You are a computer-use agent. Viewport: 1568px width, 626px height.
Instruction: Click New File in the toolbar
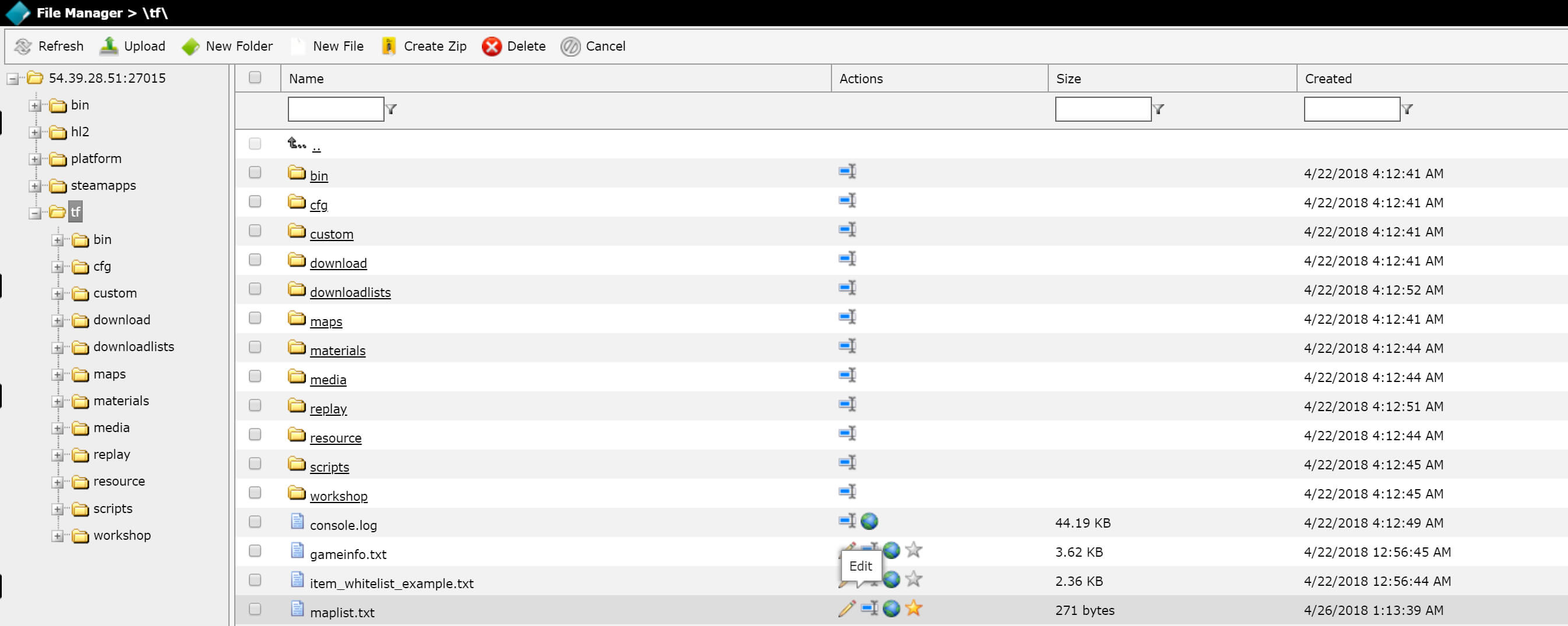pyautogui.click(x=327, y=46)
